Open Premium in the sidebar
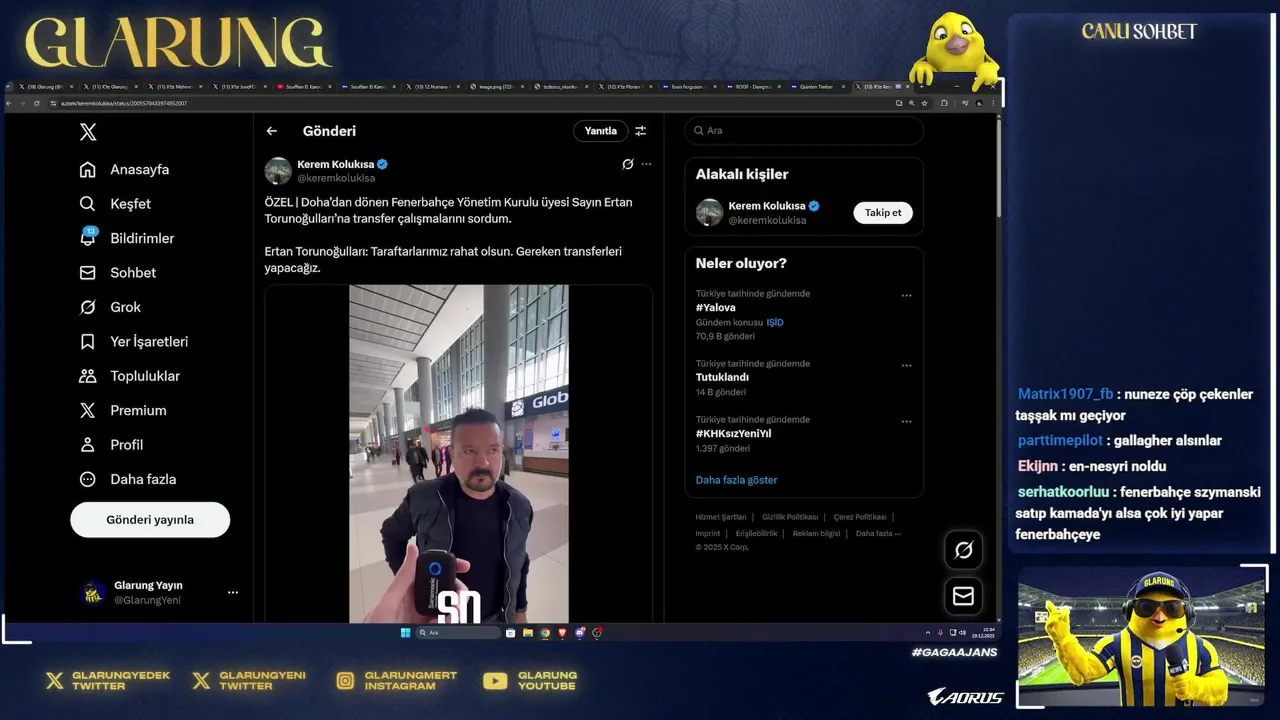 [123, 411]
